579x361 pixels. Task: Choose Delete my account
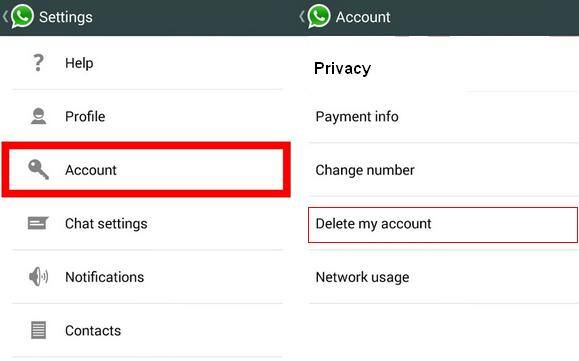443,224
